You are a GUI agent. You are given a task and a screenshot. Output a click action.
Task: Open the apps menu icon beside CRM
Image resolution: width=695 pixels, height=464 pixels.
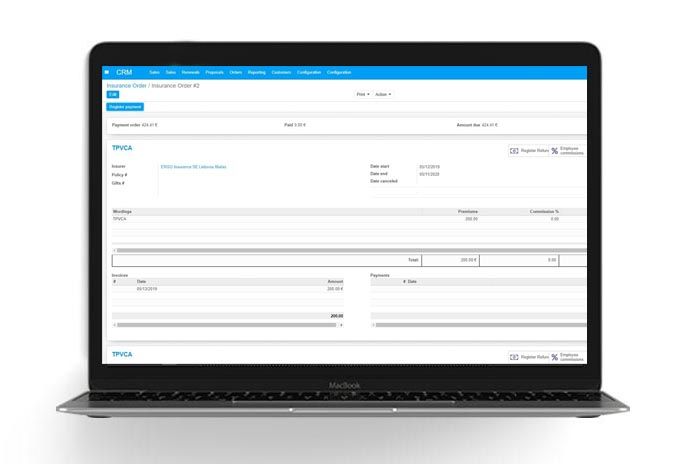(x=107, y=72)
